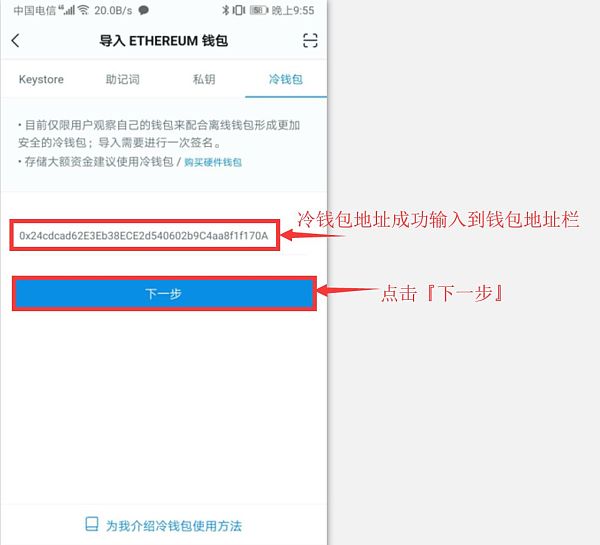Open the 购买硬件钱包 link
Screen dimensions: 600x545
click(x=213, y=162)
